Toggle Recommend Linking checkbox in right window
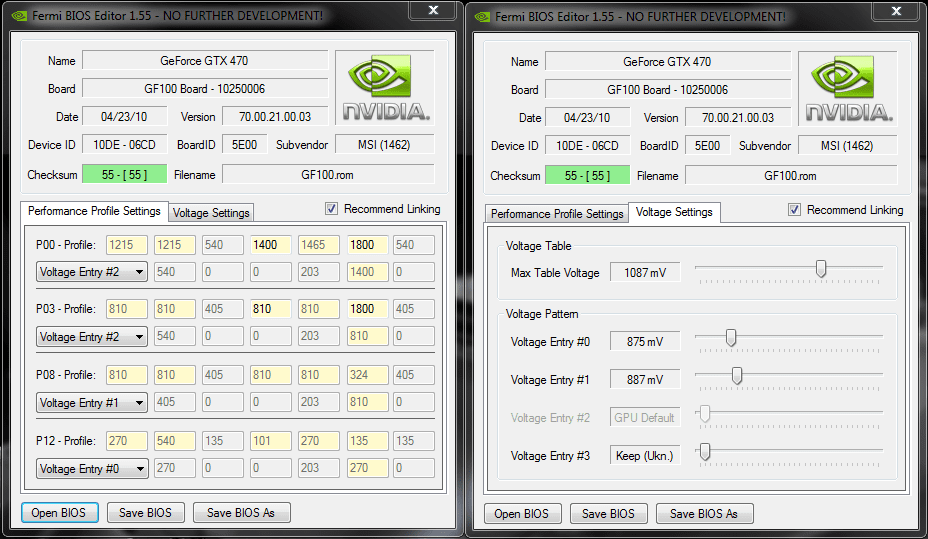The height and width of the screenshot is (539, 928). click(794, 210)
